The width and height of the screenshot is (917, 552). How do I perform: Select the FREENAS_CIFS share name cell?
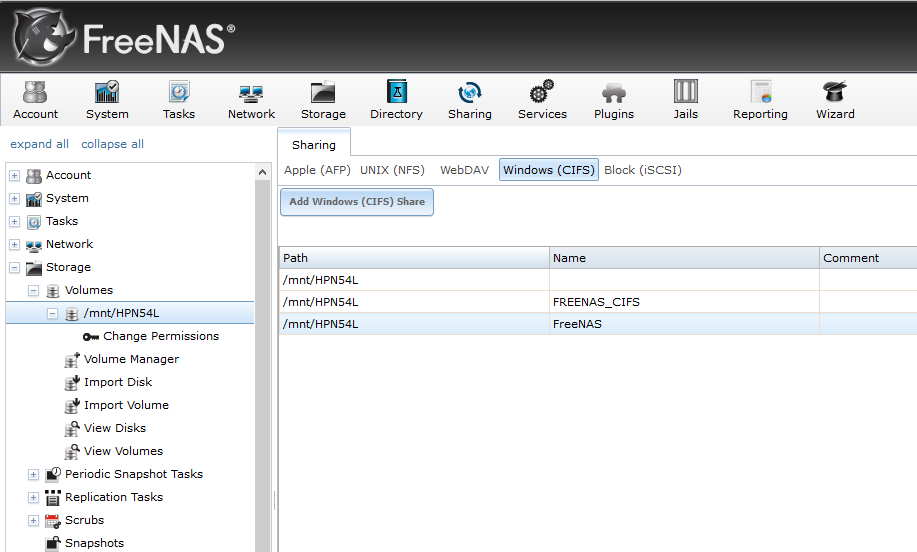click(684, 302)
